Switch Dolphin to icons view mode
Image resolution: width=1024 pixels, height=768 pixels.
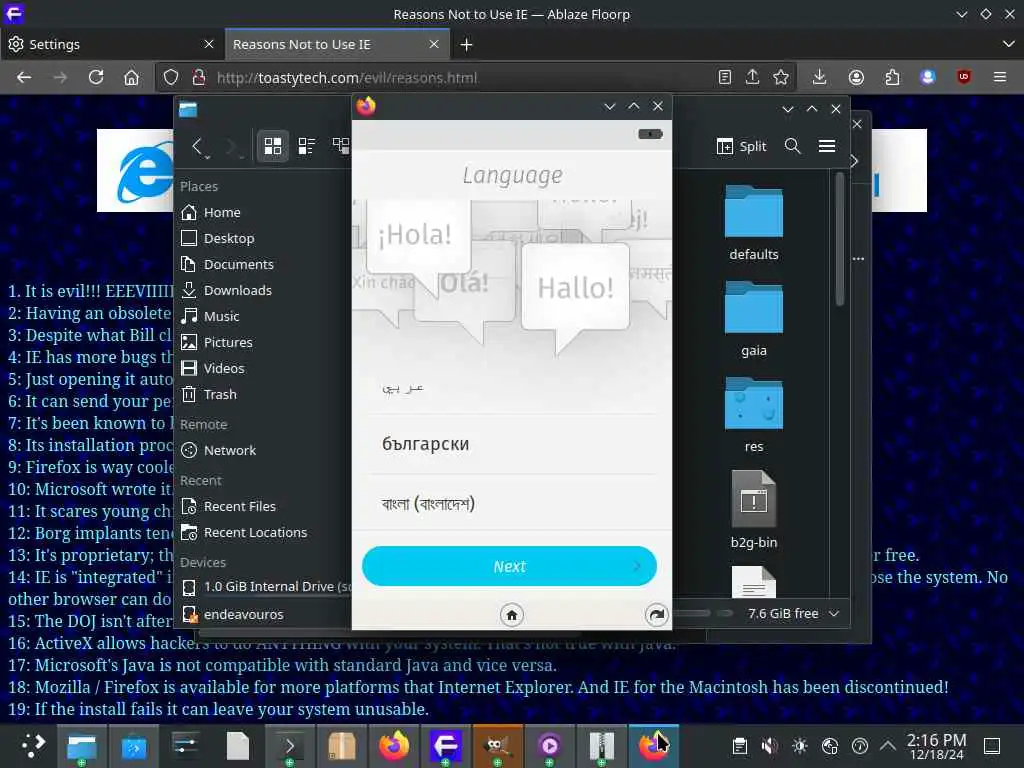click(272, 146)
